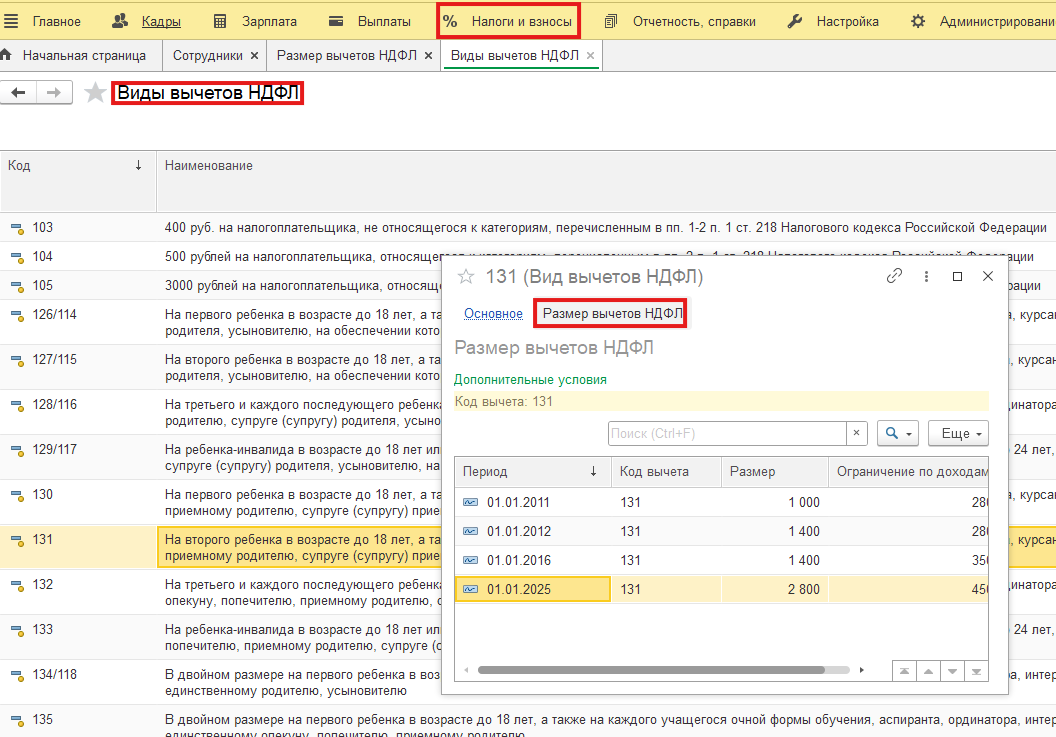The width and height of the screenshot is (1056, 737).
Task: Jump to first record in dialog table
Action: click(x=904, y=672)
